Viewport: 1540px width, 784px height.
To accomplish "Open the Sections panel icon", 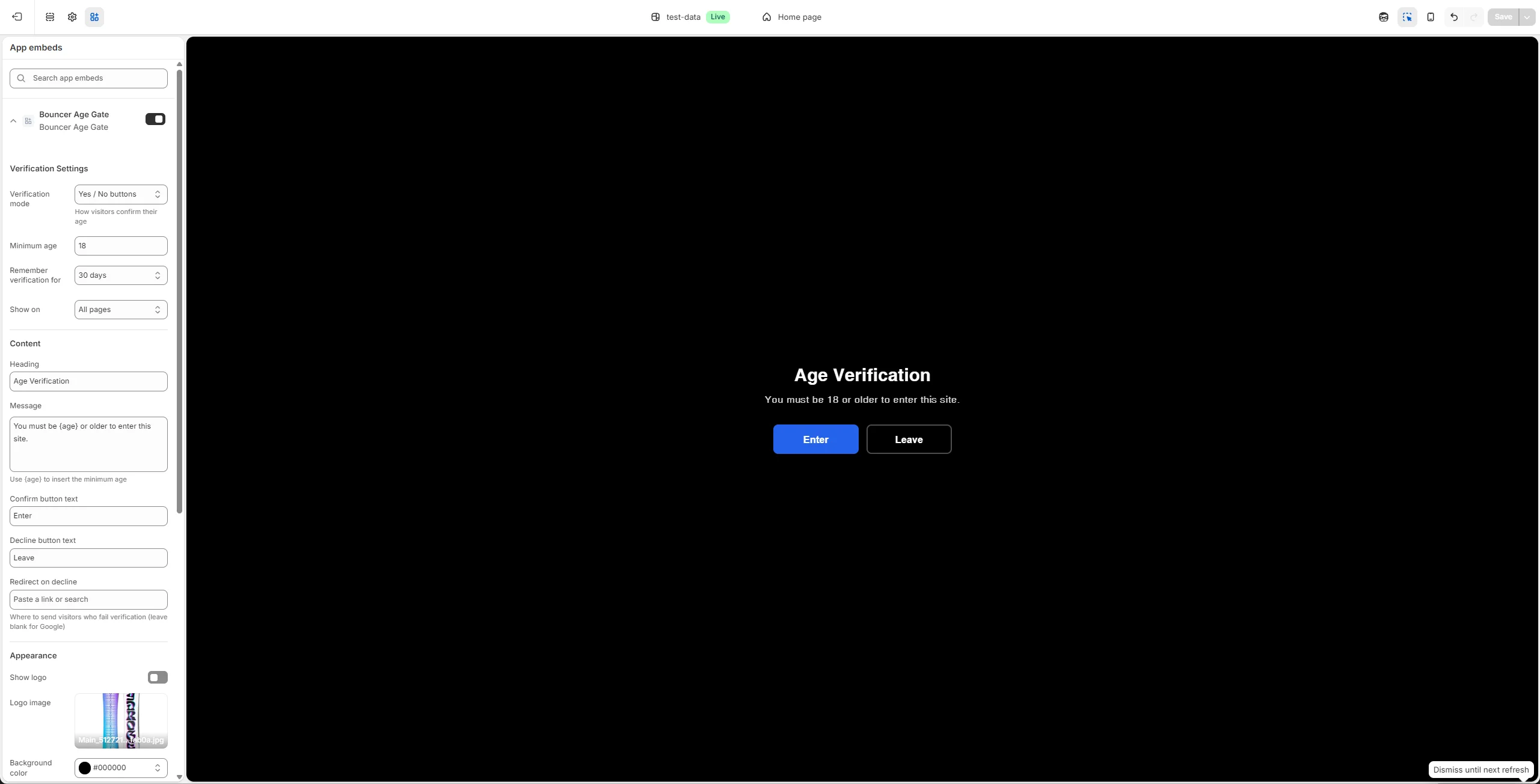I will (50, 17).
